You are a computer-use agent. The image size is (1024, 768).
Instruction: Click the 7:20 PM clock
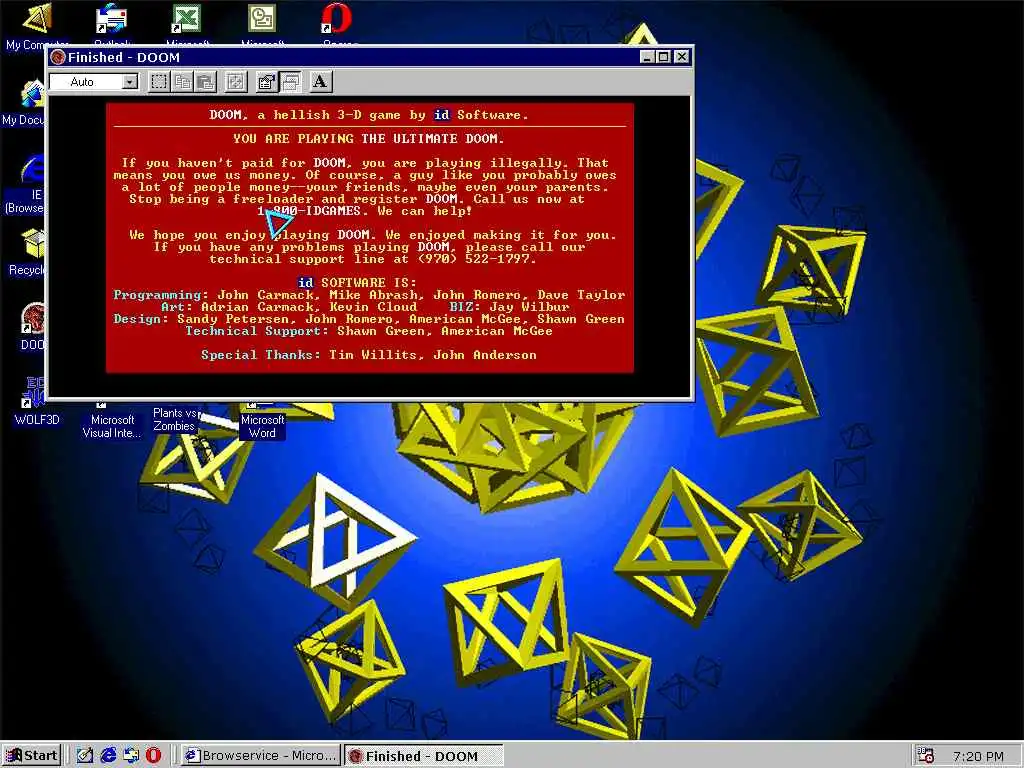click(x=978, y=756)
